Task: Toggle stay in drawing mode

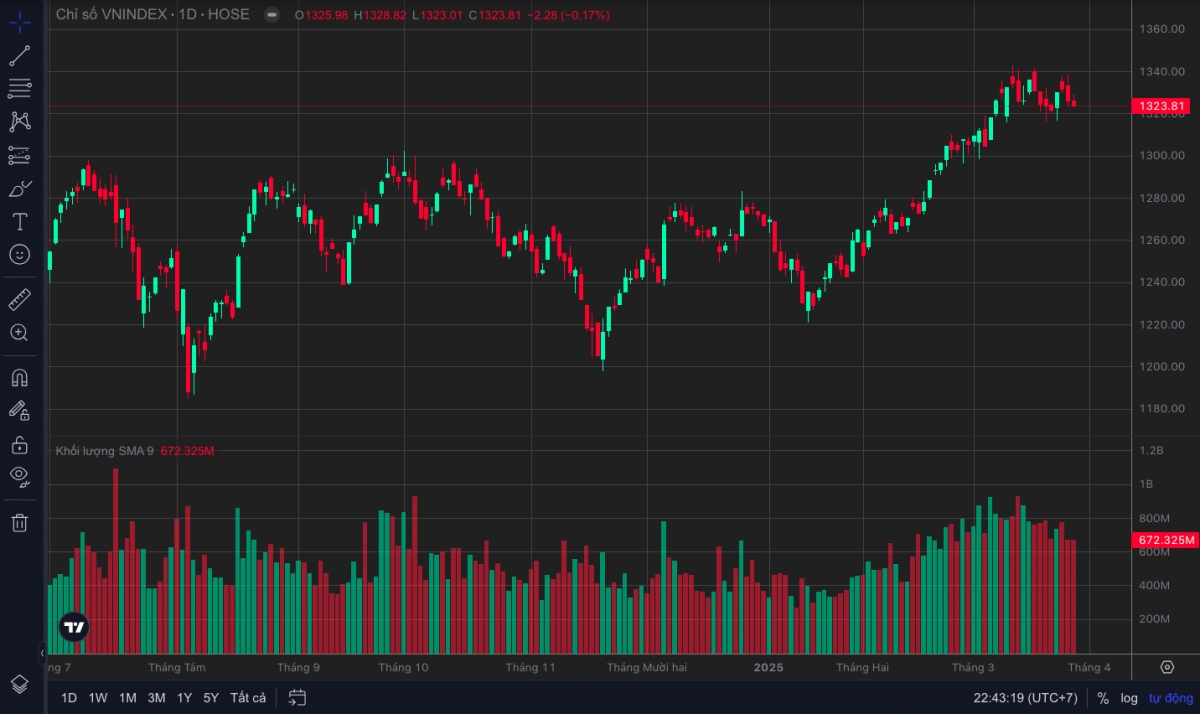Action: (x=20, y=410)
